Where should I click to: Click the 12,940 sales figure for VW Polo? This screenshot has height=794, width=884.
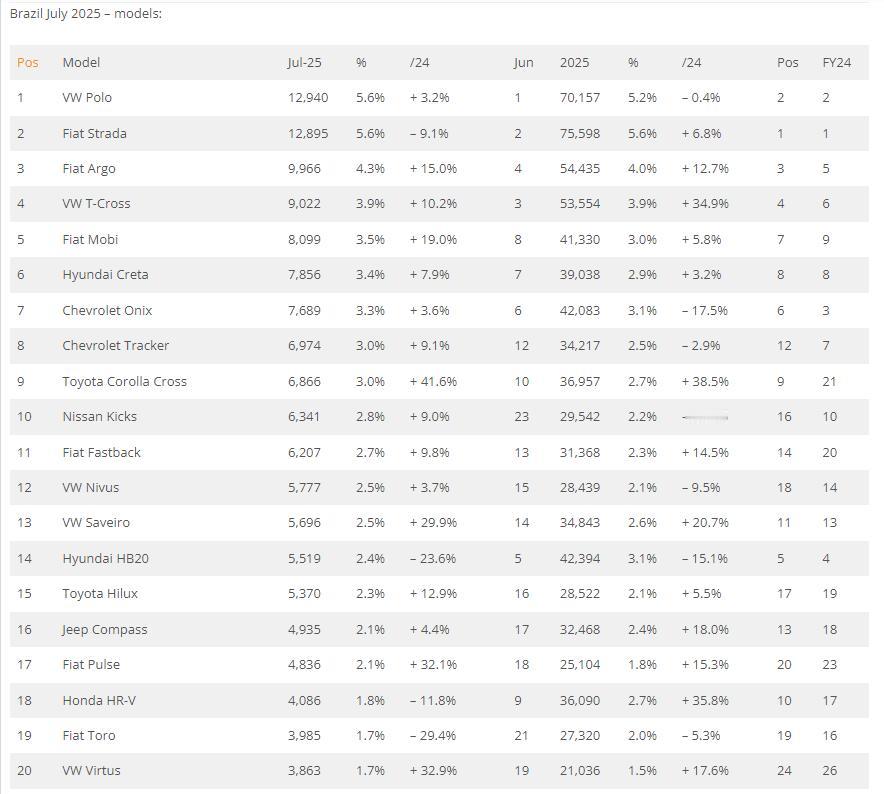coord(308,98)
